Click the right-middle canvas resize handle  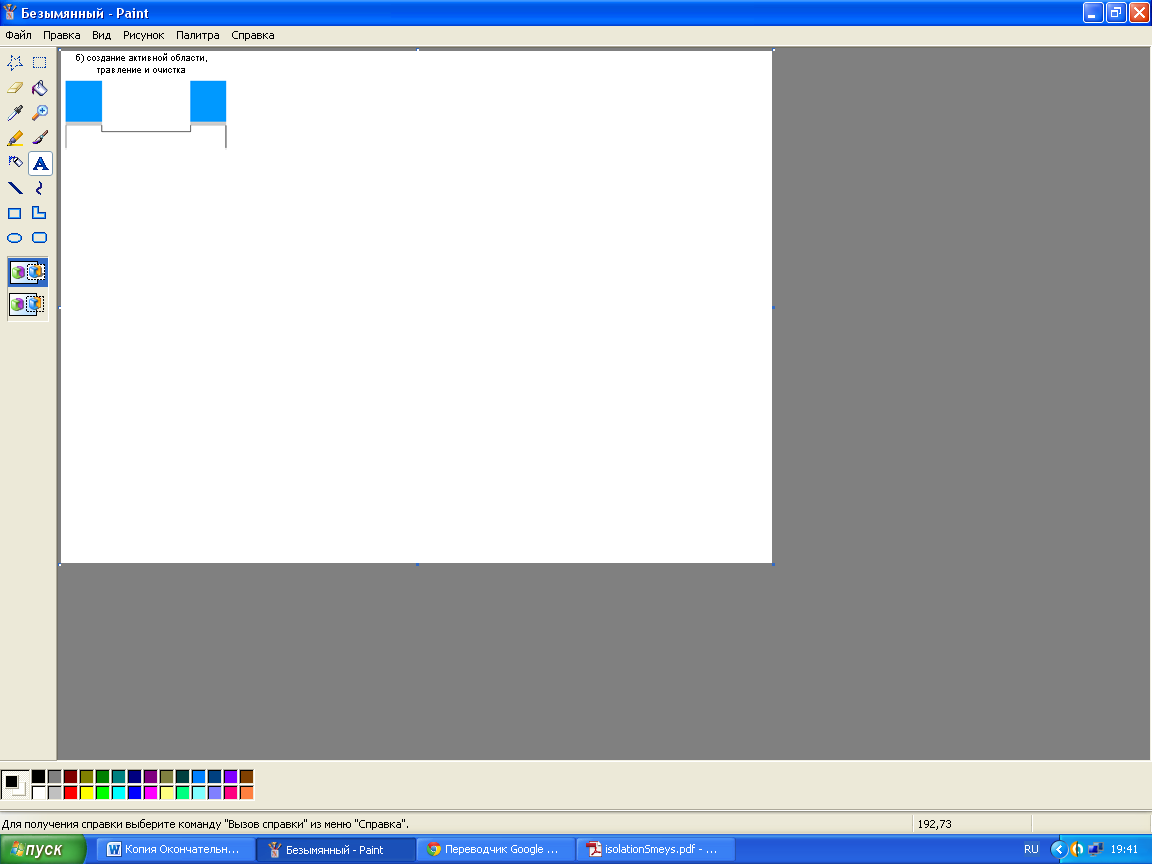point(774,307)
